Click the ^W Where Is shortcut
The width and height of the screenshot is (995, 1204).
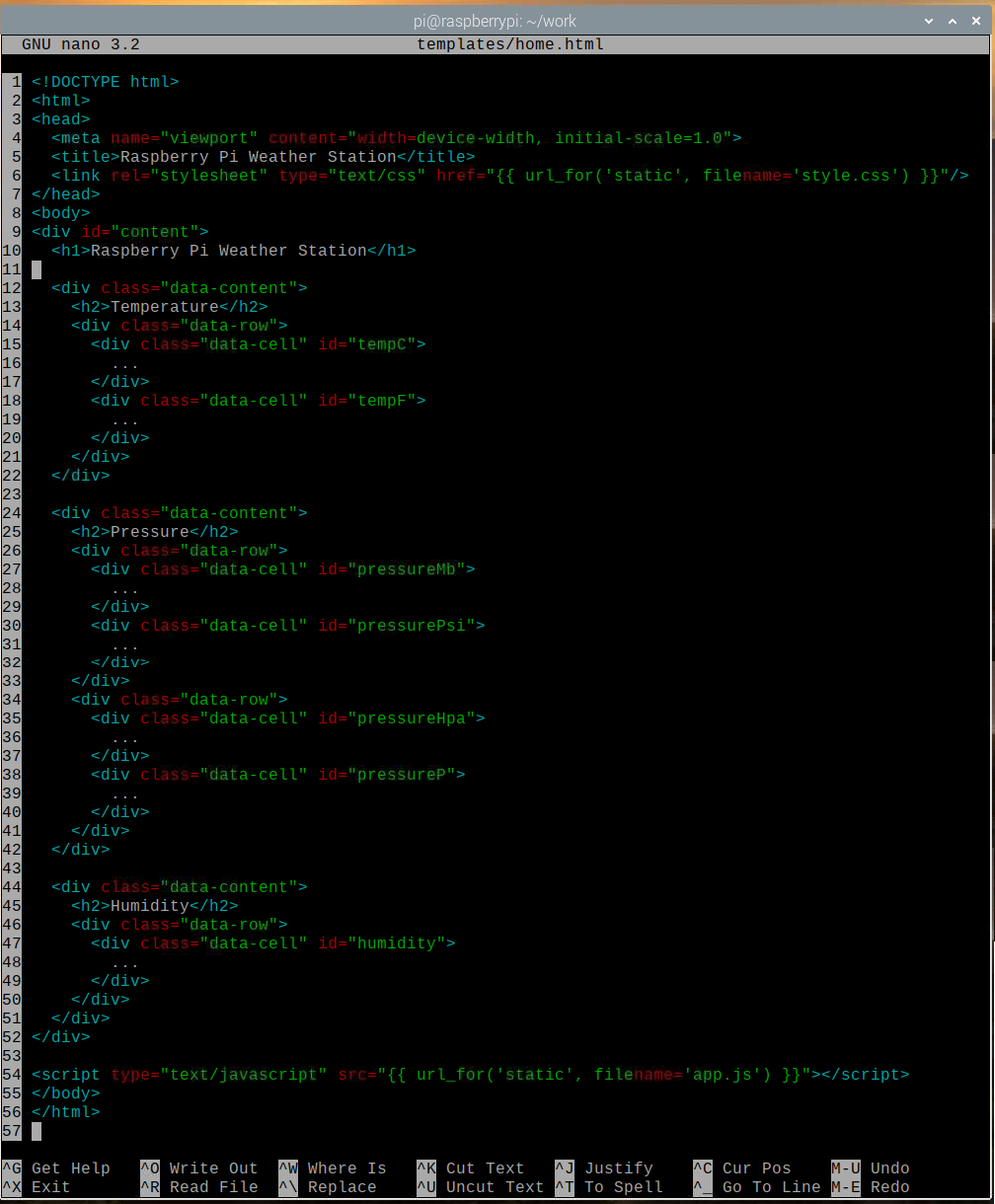point(333,1168)
